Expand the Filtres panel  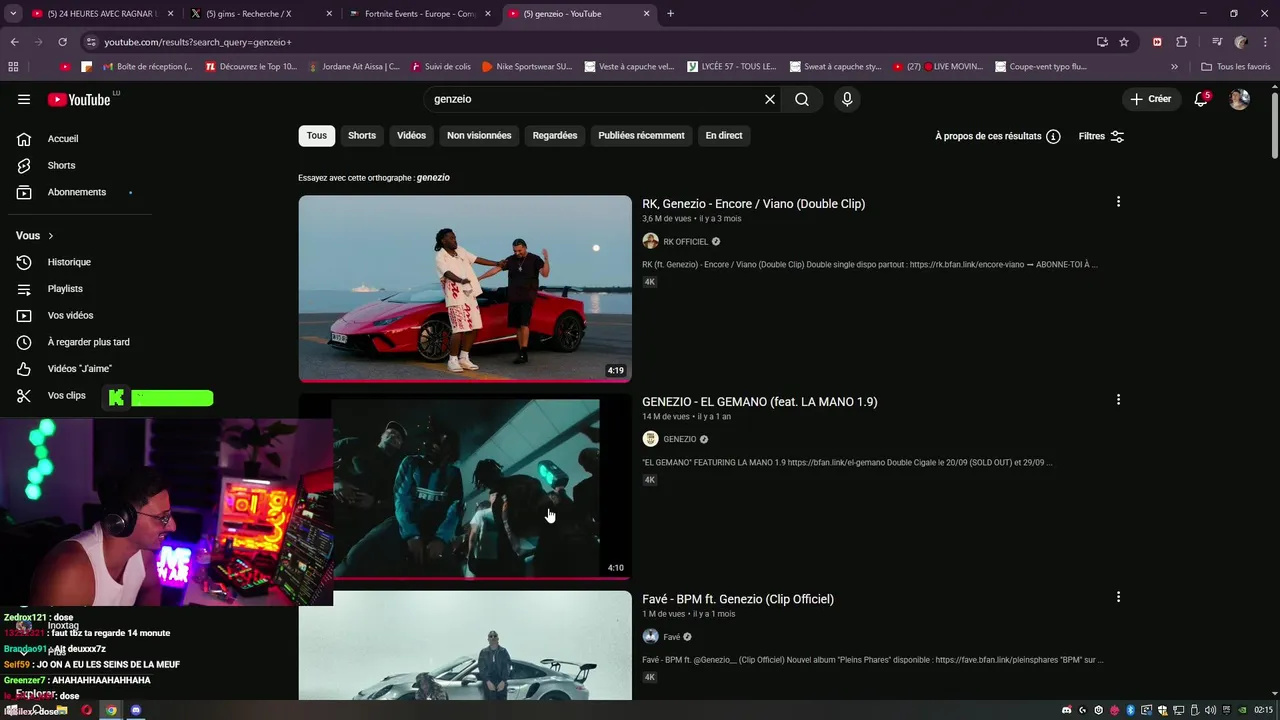[x=1101, y=136]
